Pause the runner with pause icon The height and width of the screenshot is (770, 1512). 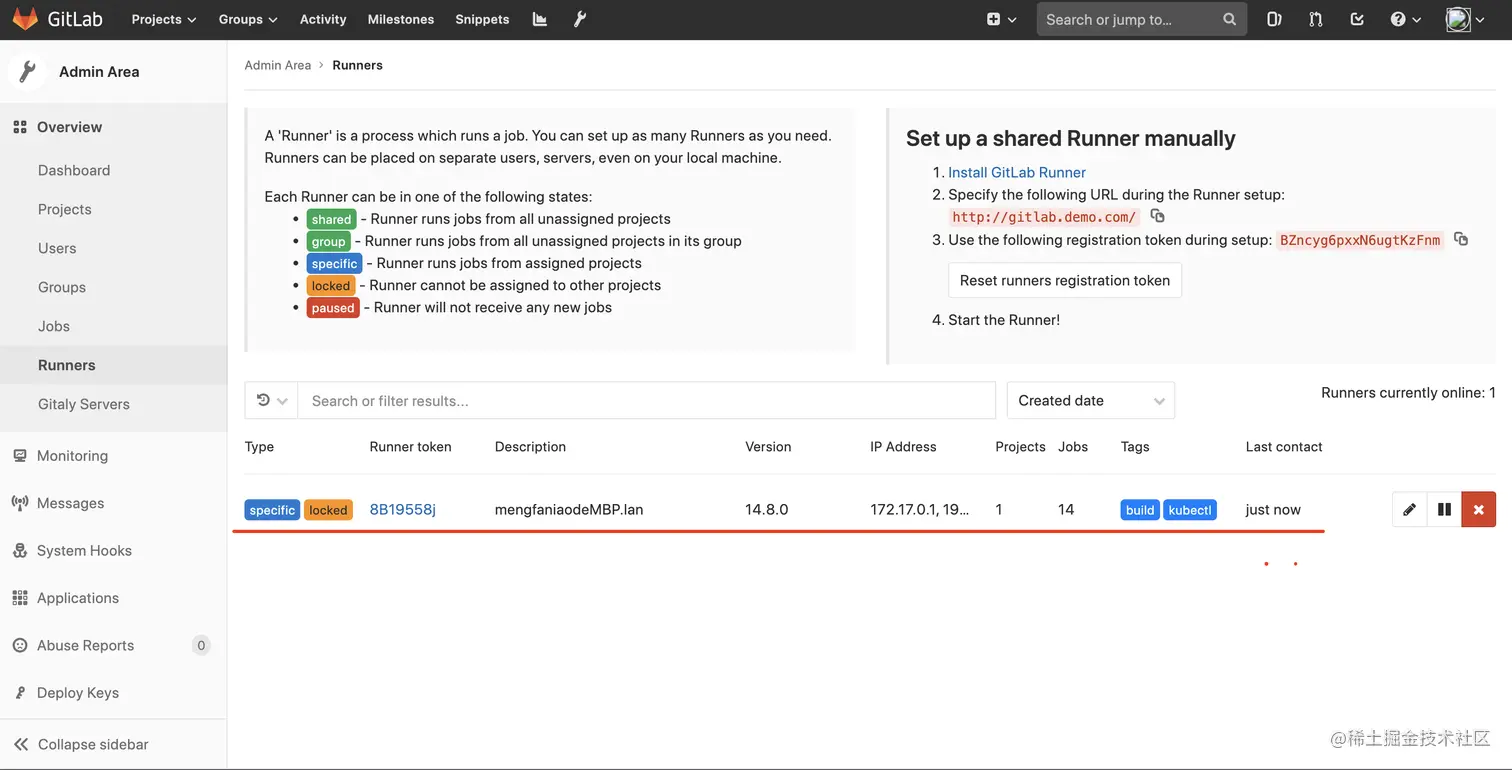point(1444,509)
